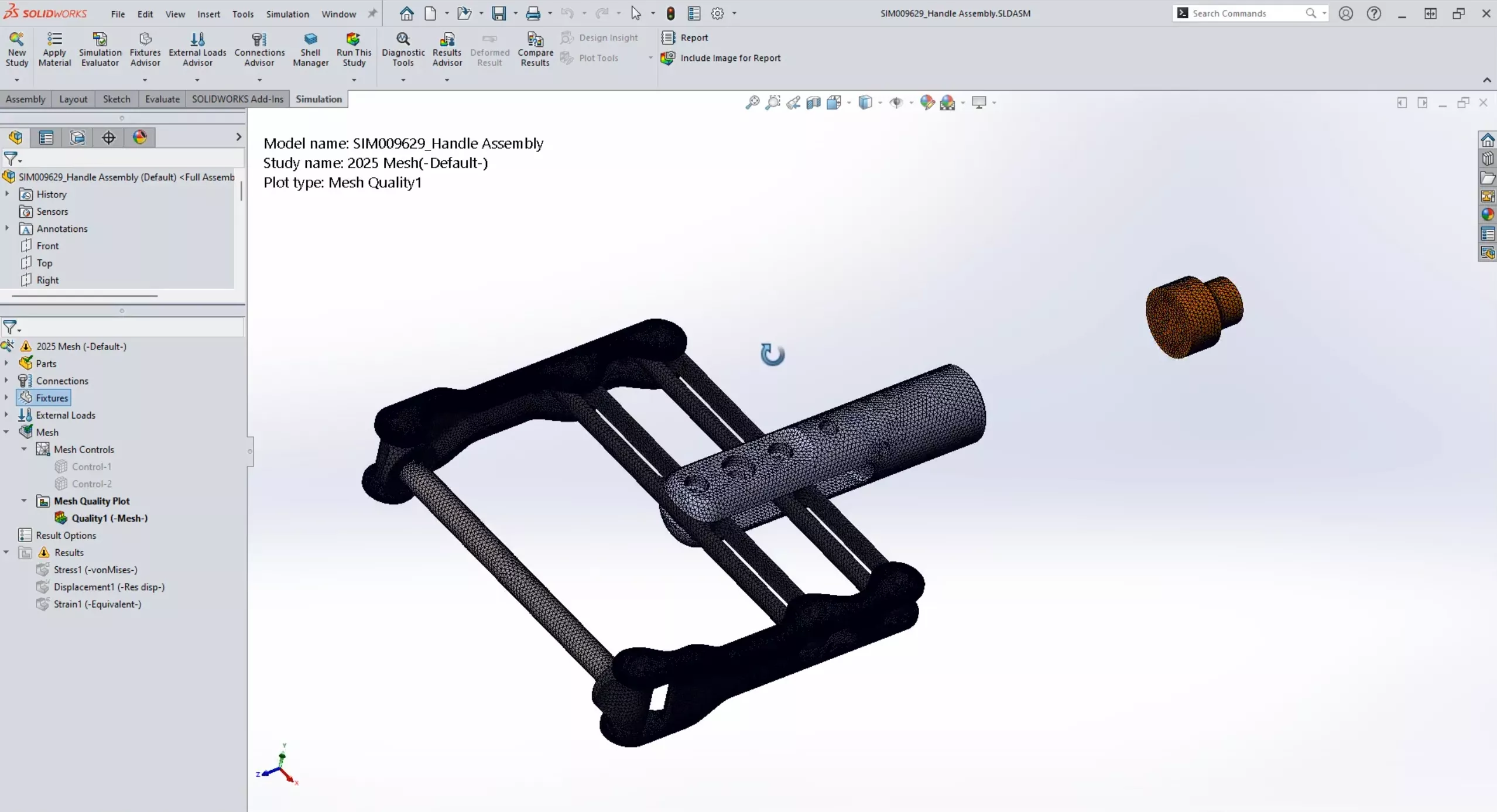The image size is (1497, 812).
Task: Expand the External Loads node
Action: tap(6, 415)
